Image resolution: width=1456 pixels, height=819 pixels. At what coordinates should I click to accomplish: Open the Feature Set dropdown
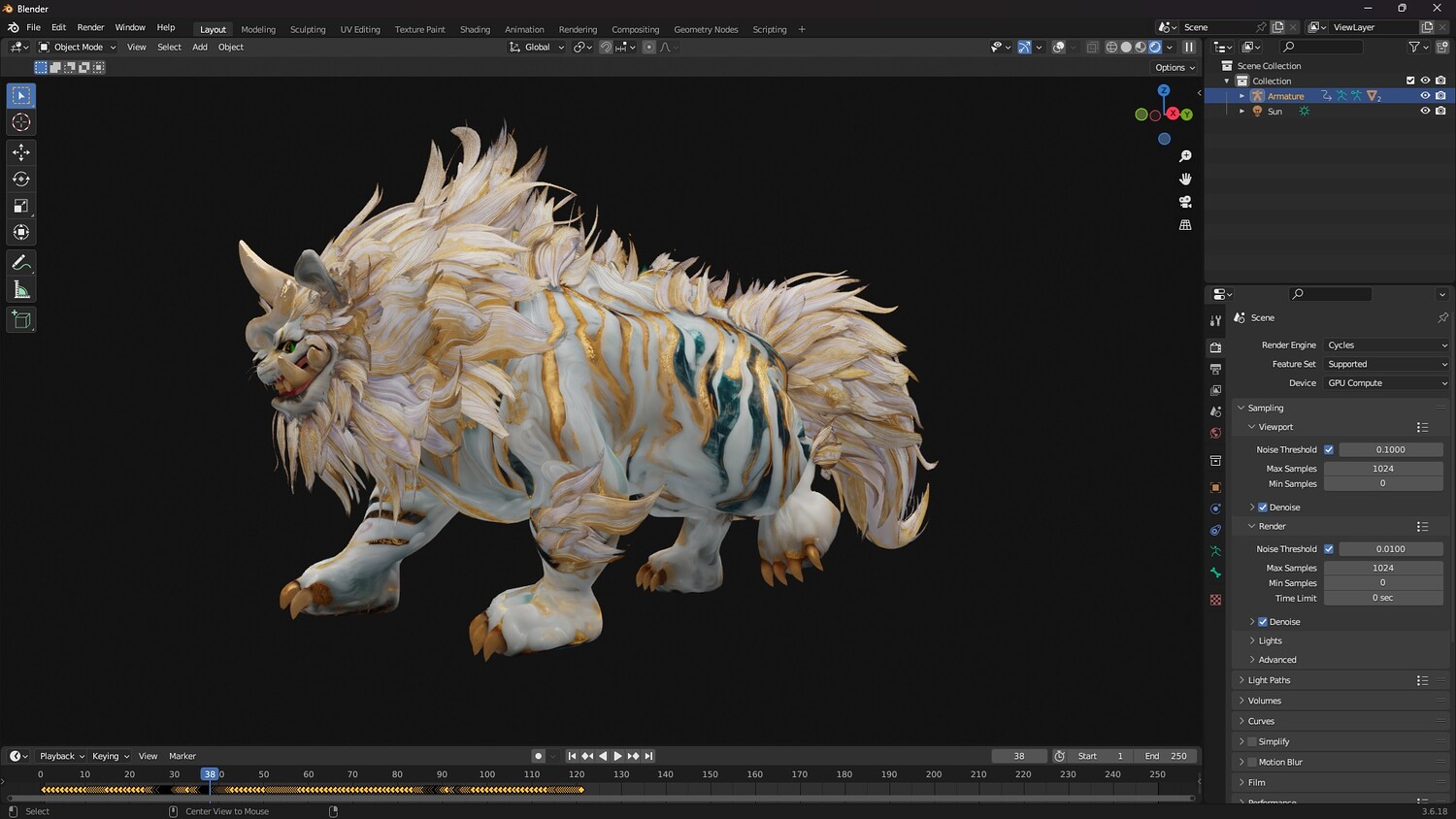[x=1386, y=364]
